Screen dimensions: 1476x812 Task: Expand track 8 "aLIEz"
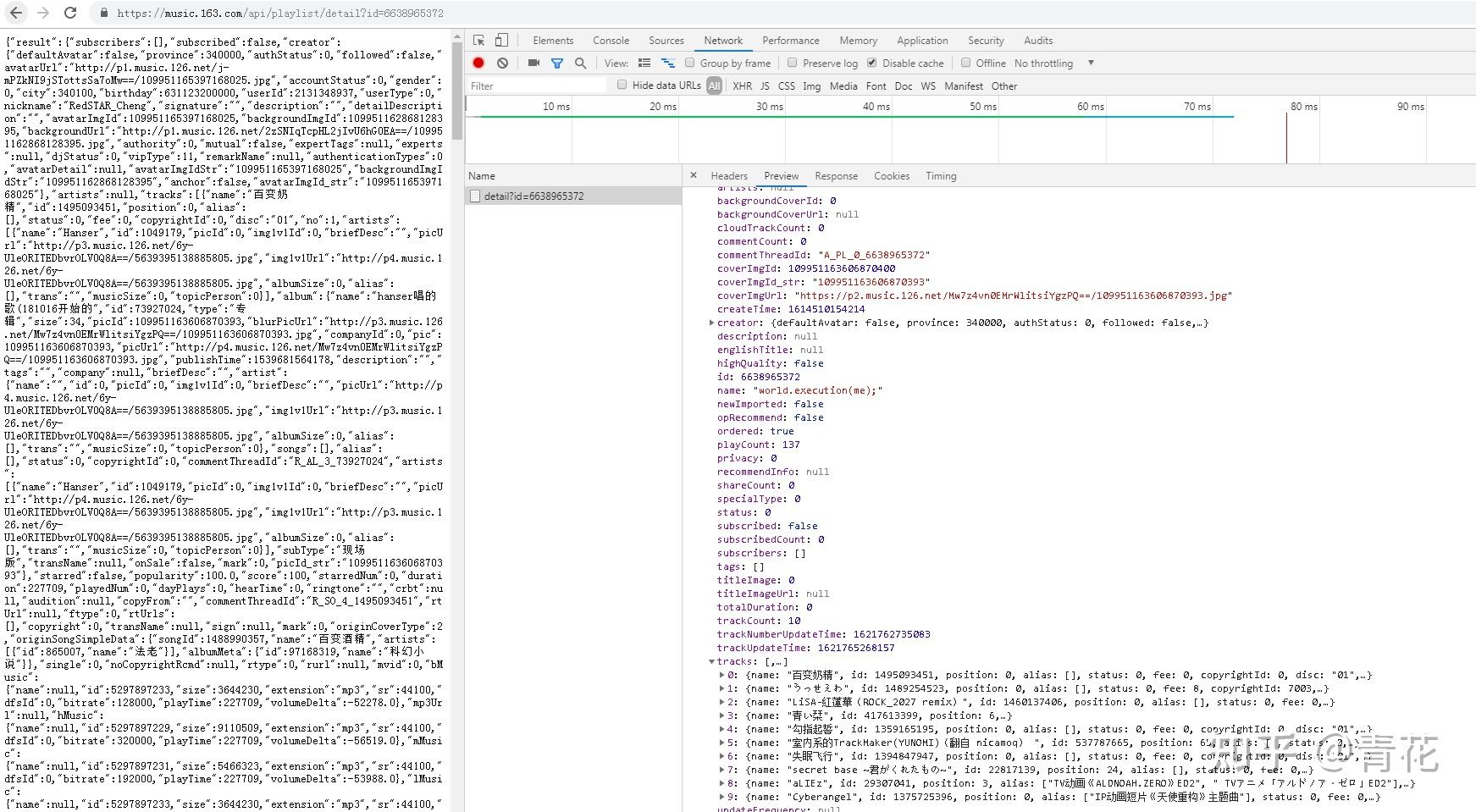[721, 783]
